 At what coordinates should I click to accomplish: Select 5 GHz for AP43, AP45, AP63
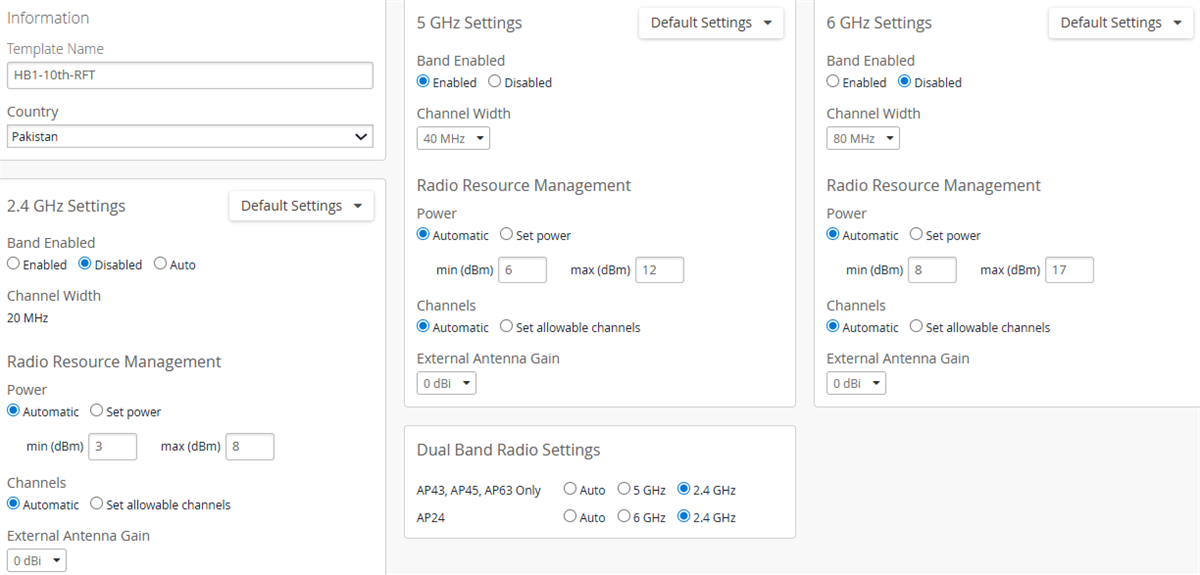[x=624, y=490]
